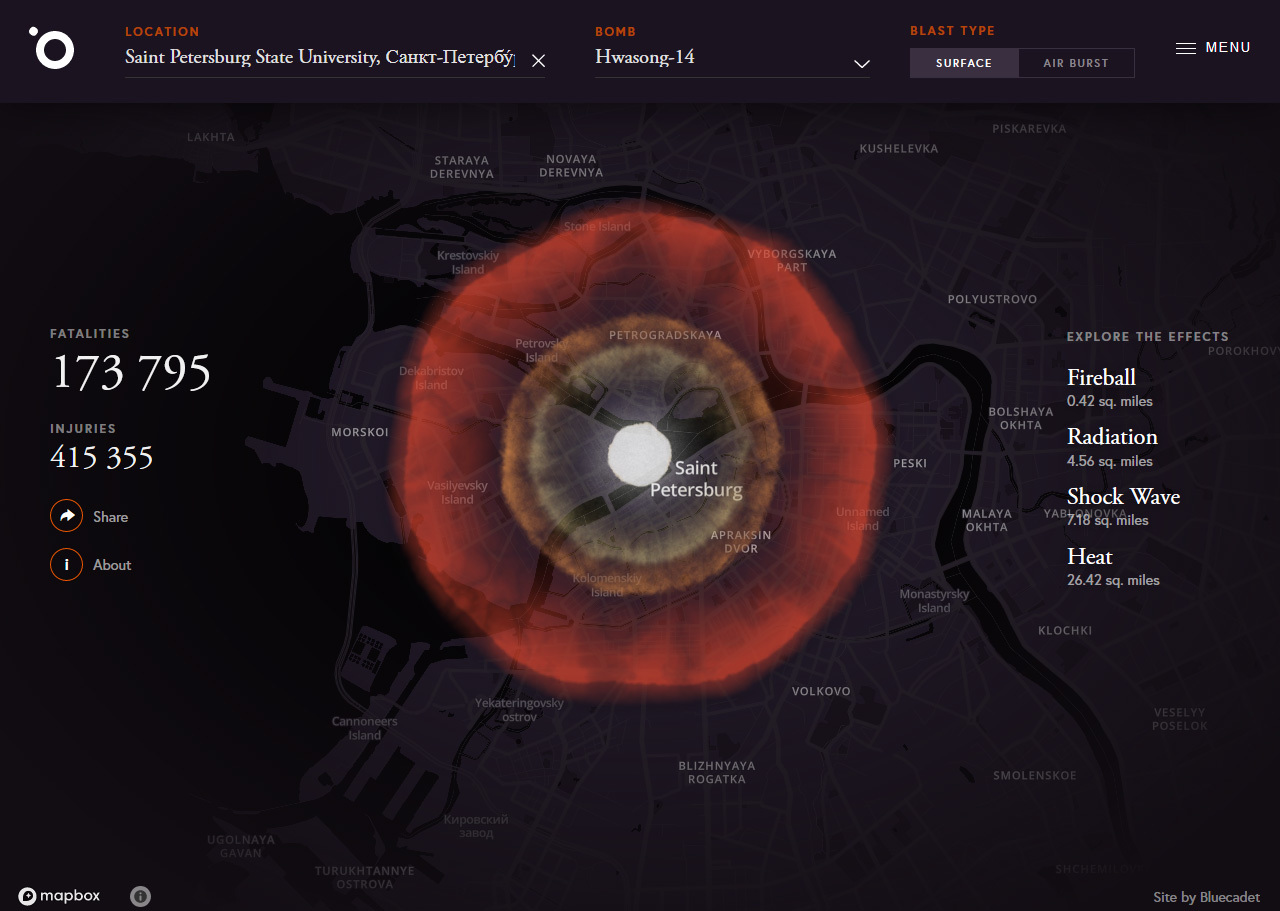The width and height of the screenshot is (1280, 911).
Task: Click the Mapbox logo
Action: coord(59,896)
